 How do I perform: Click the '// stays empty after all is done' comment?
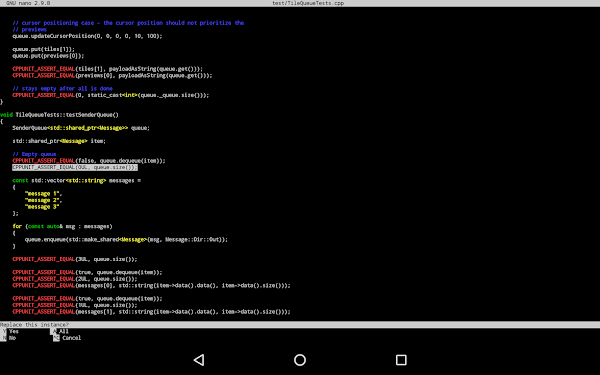[x=62, y=88]
